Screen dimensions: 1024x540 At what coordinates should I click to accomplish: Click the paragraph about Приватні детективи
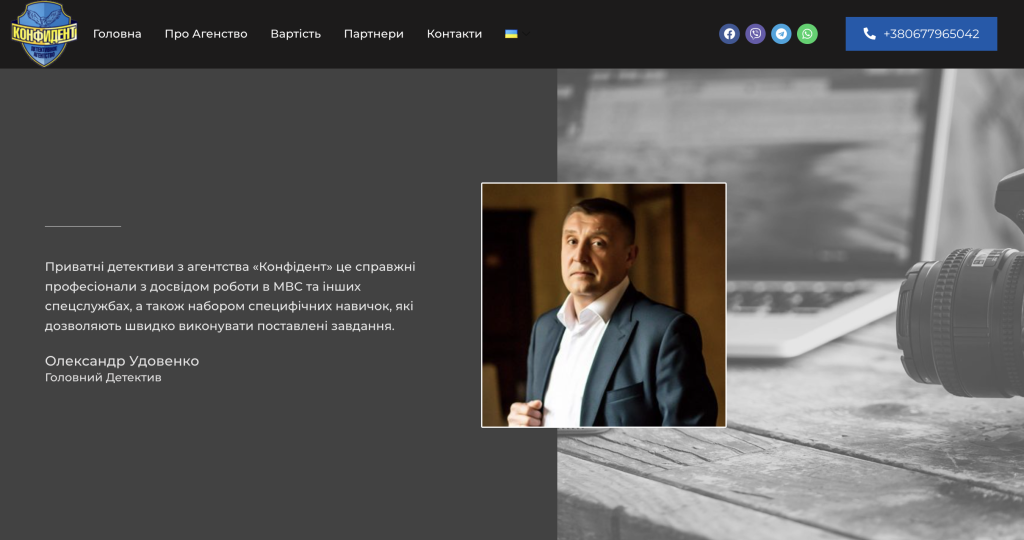(230, 296)
